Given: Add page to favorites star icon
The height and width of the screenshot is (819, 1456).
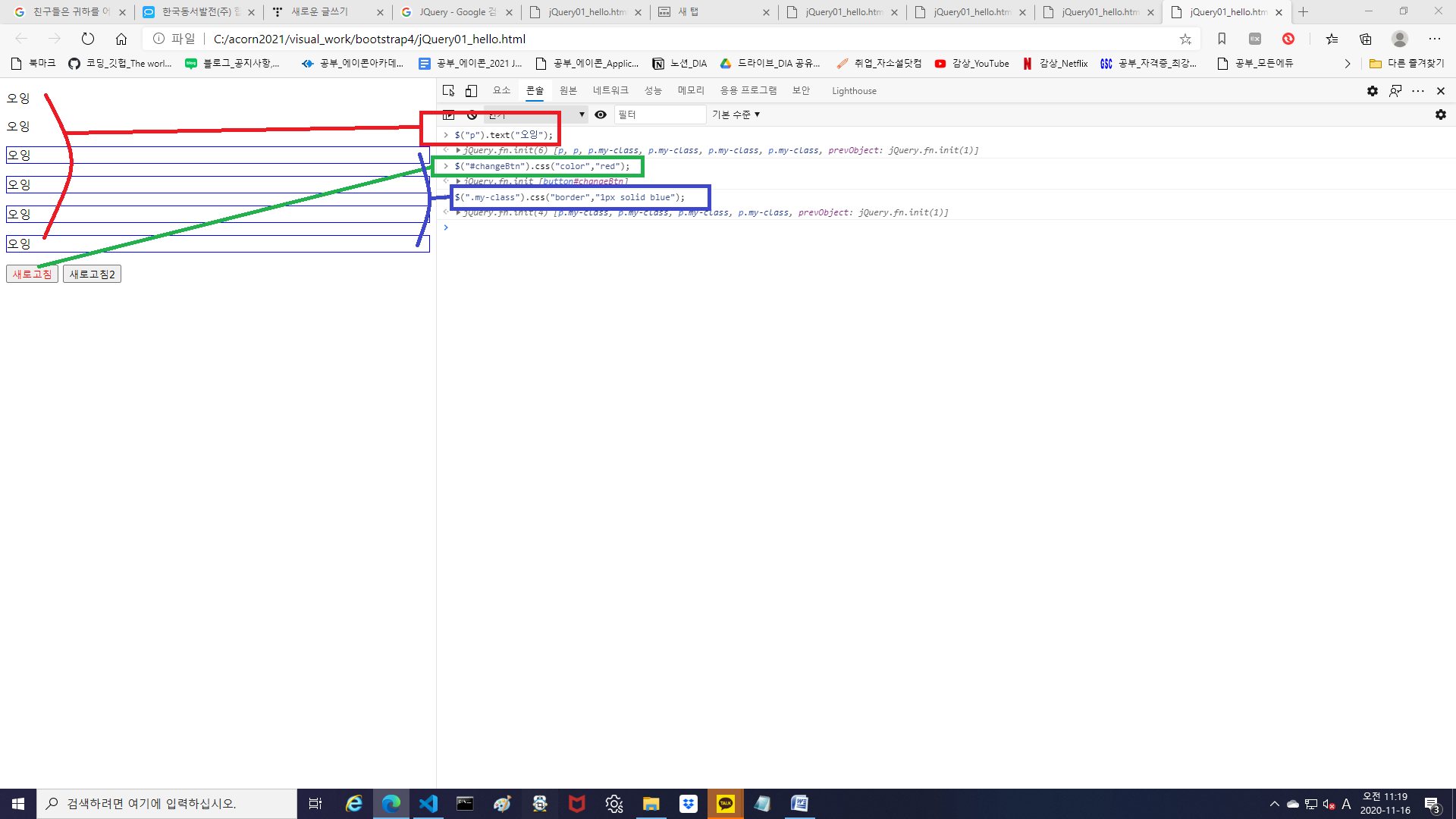Looking at the screenshot, I should pyautogui.click(x=1185, y=39).
